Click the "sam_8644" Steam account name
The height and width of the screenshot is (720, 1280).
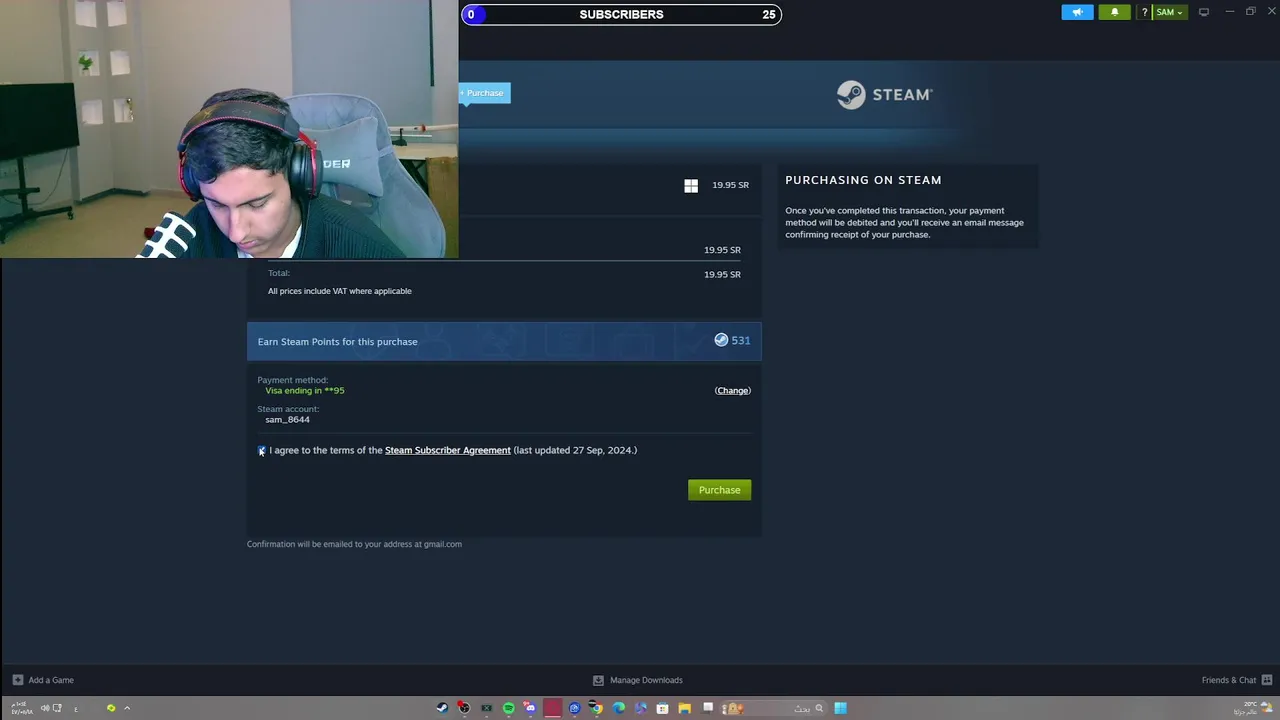[287, 420]
